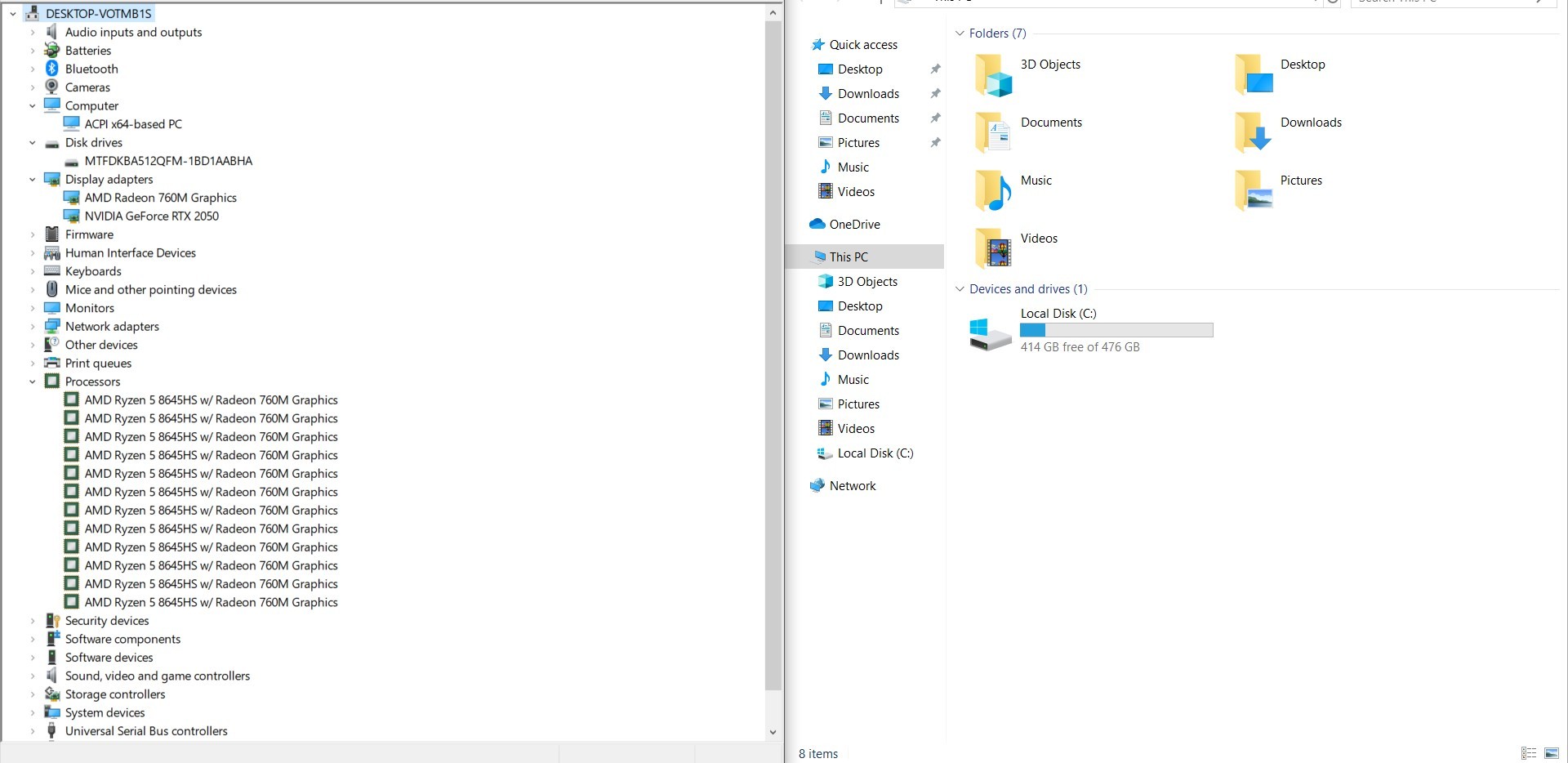Unpin Downloads from Quick access
The image size is (1568, 763).
click(x=935, y=93)
